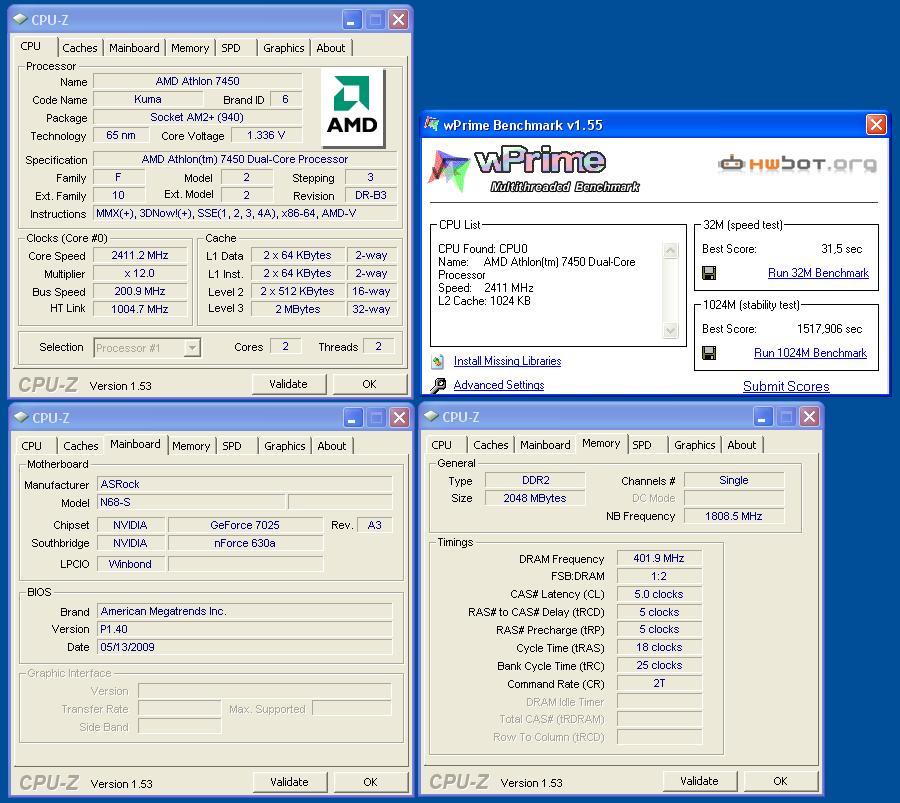
Task: Open About tab in top CPU-Z window
Action: tap(331, 48)
